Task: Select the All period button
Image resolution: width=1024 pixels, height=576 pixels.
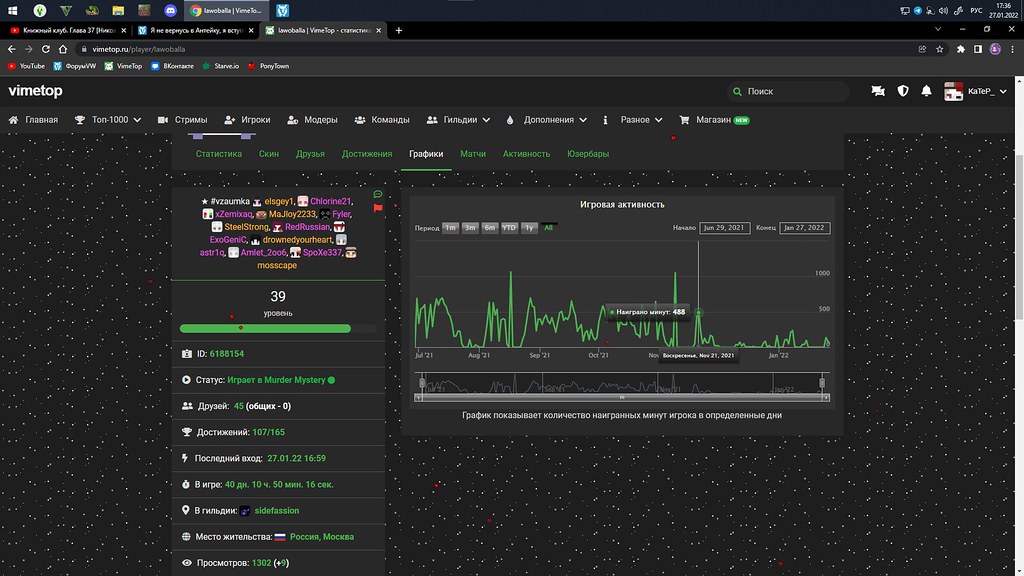Action: [x=549, y=228]
